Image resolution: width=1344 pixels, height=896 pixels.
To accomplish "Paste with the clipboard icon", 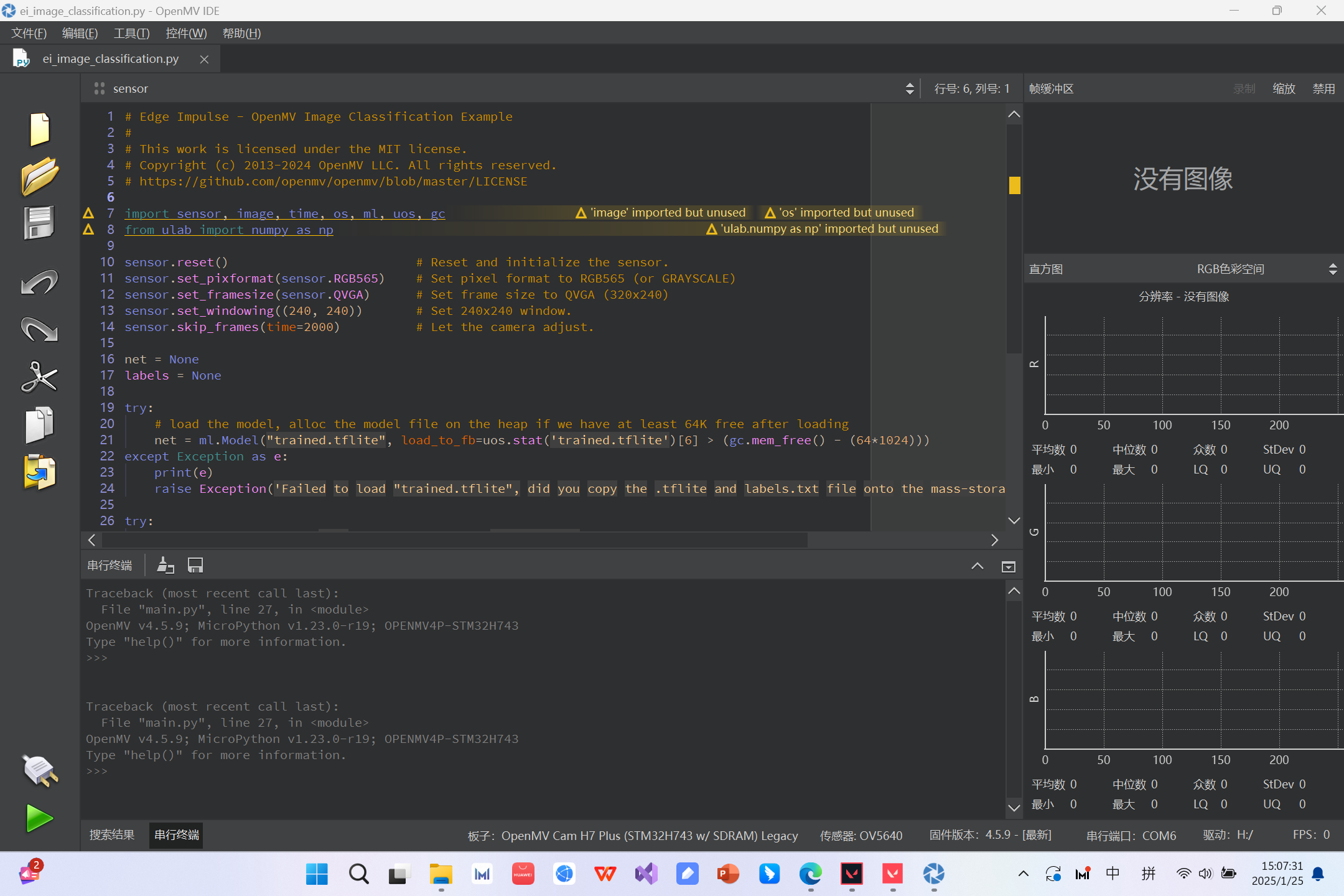I will point(40,473).
